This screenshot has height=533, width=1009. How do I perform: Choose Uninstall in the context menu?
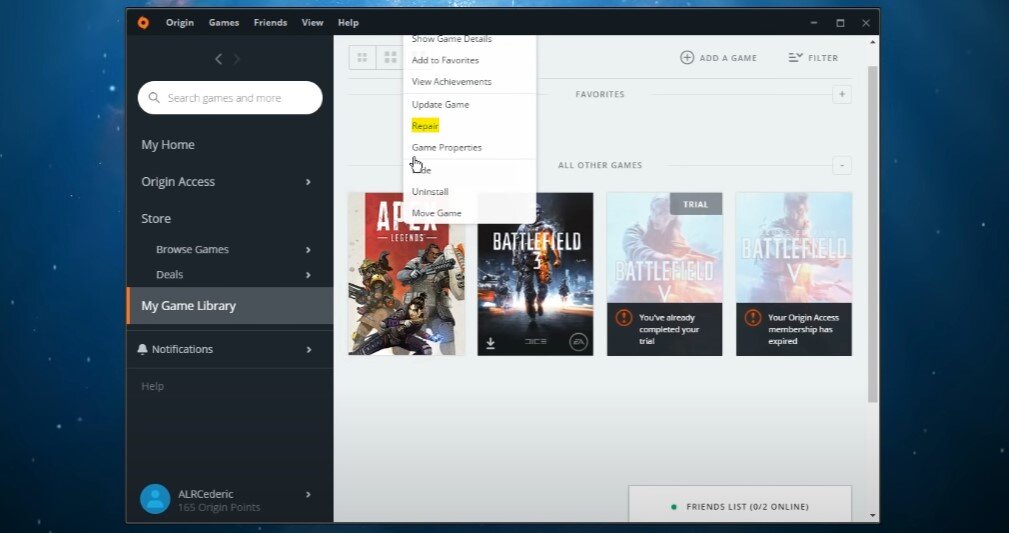click(x=430, y=191)
